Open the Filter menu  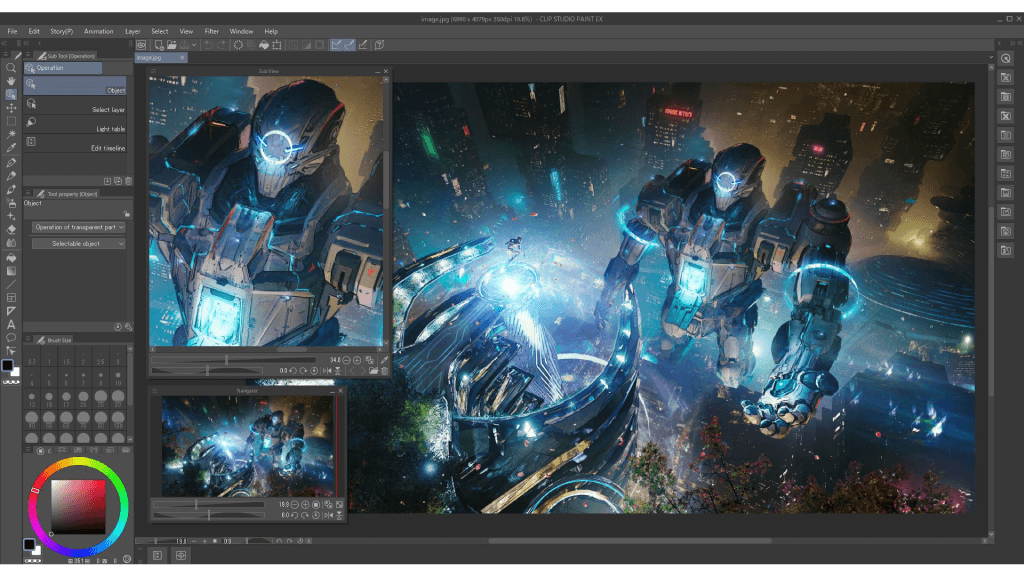[x=211, y=31]
